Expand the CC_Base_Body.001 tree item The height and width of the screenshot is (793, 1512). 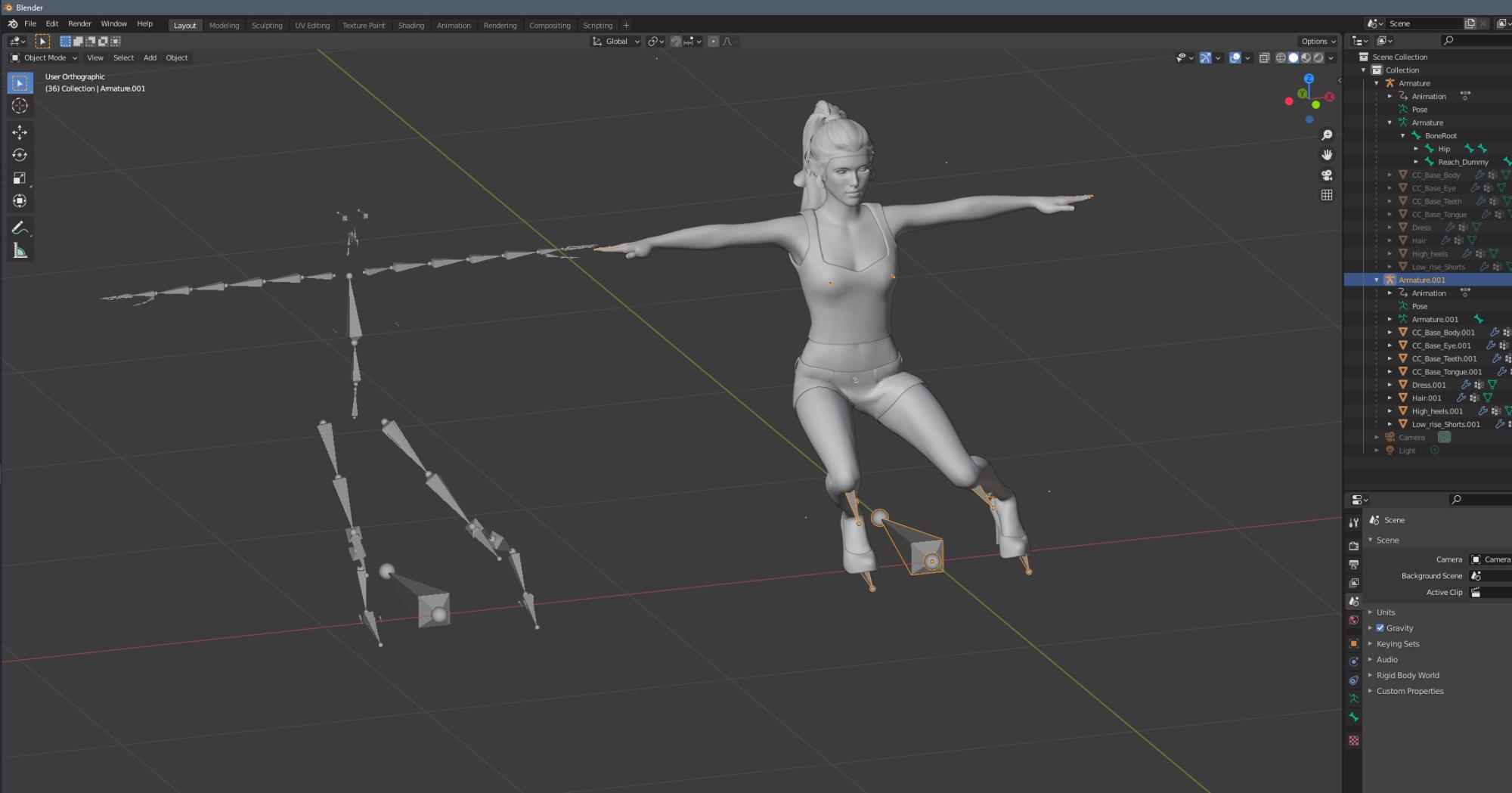pos(1390,333)
